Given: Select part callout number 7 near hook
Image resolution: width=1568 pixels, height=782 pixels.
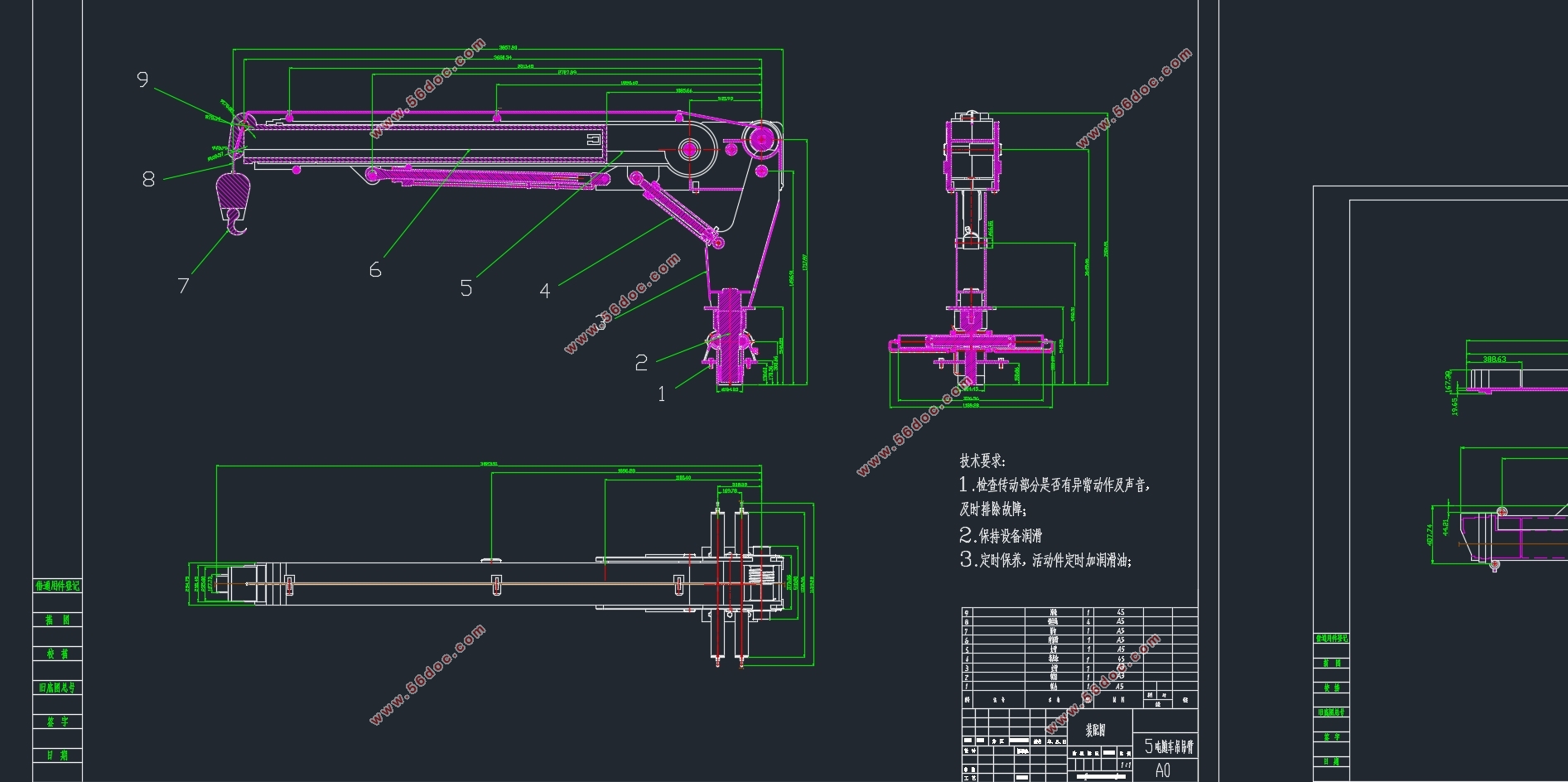Looking at the screenshot, I should click(183, 286).
